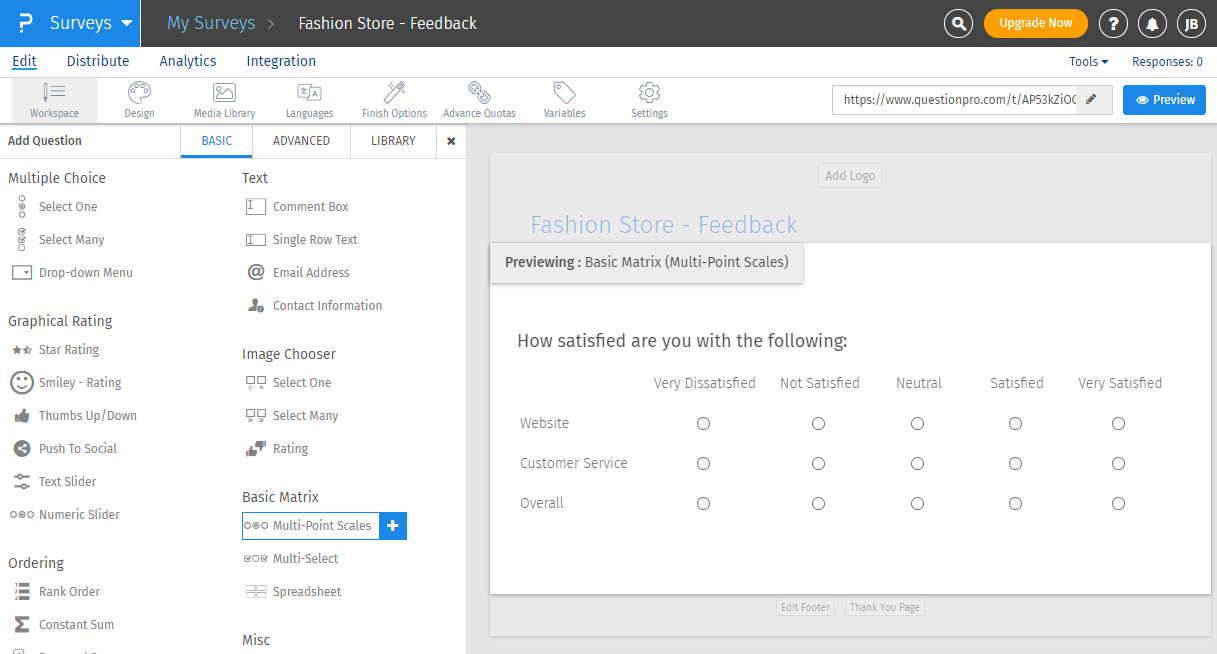Open the Design toolbar section
The width and height of the screenshot is (1217, 654).
coord(139,100)
